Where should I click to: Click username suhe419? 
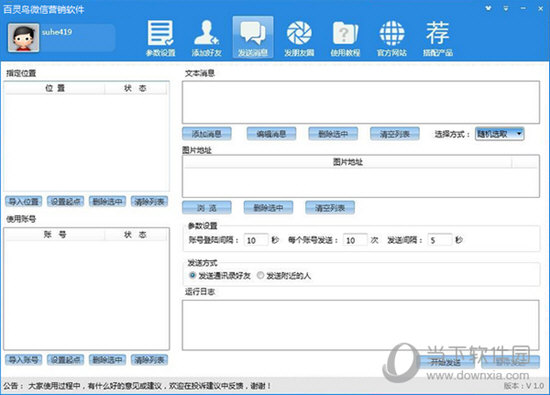57,32
